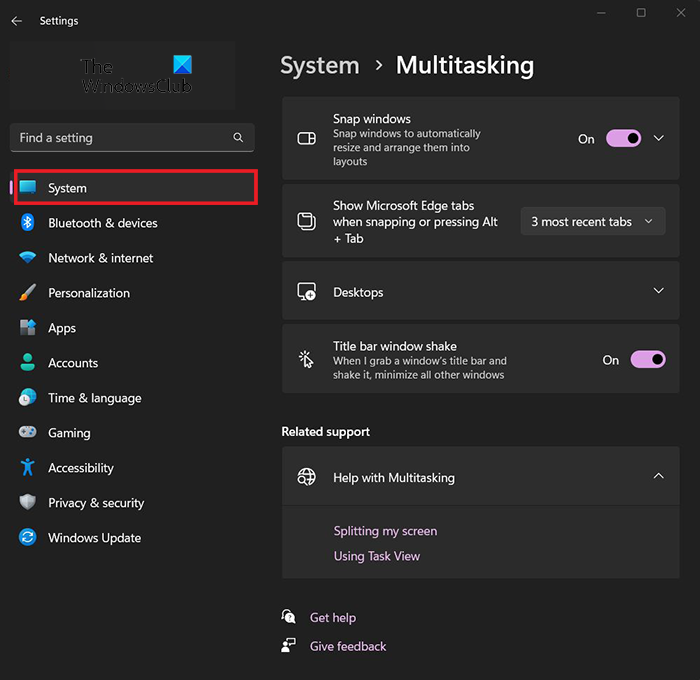This screenshot has width=700, height=680.
Task: Click the Accounts person icon
Action: click(x=28, y=362)
